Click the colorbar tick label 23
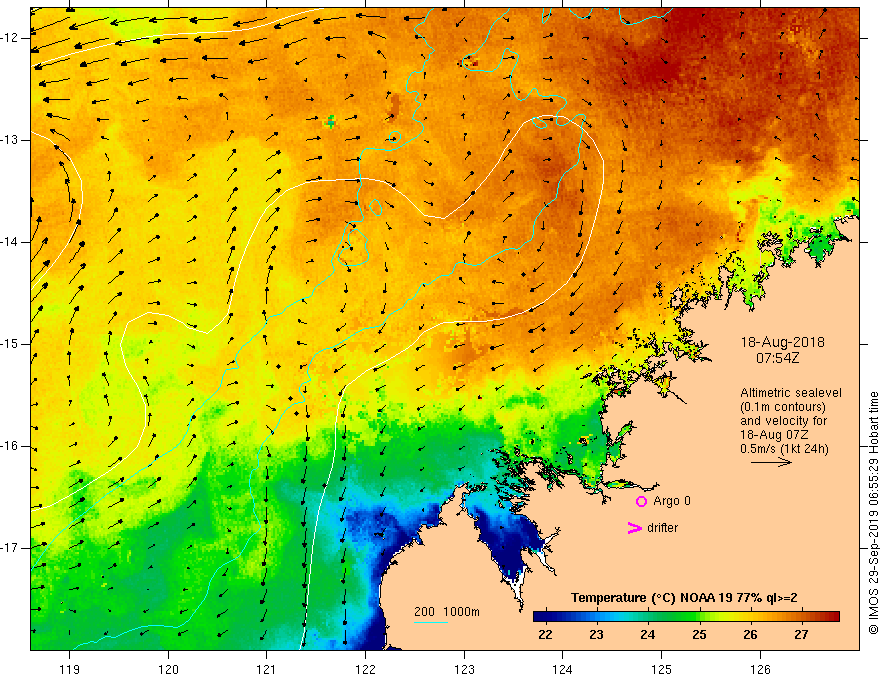880x680 pixels. (x=596, y=635)
